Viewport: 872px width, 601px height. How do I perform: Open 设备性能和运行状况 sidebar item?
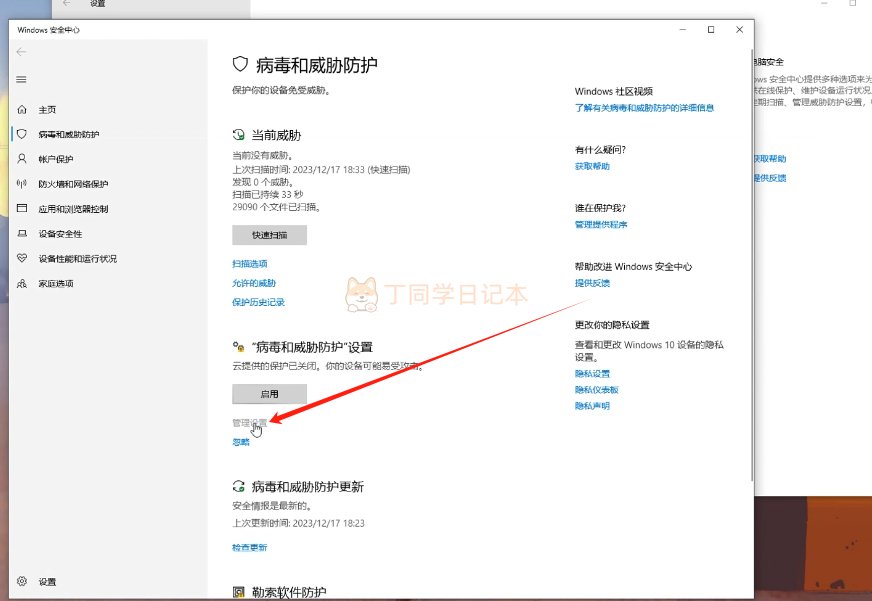78,259
